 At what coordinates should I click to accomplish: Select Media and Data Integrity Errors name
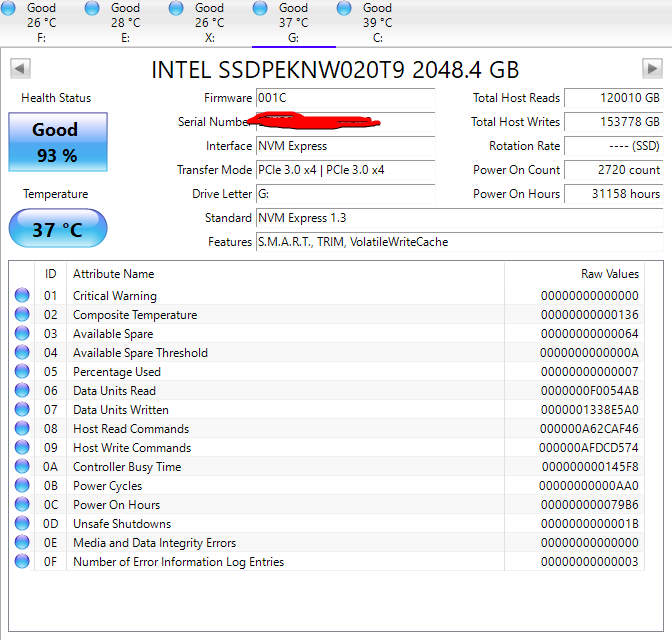pos(155,543)
